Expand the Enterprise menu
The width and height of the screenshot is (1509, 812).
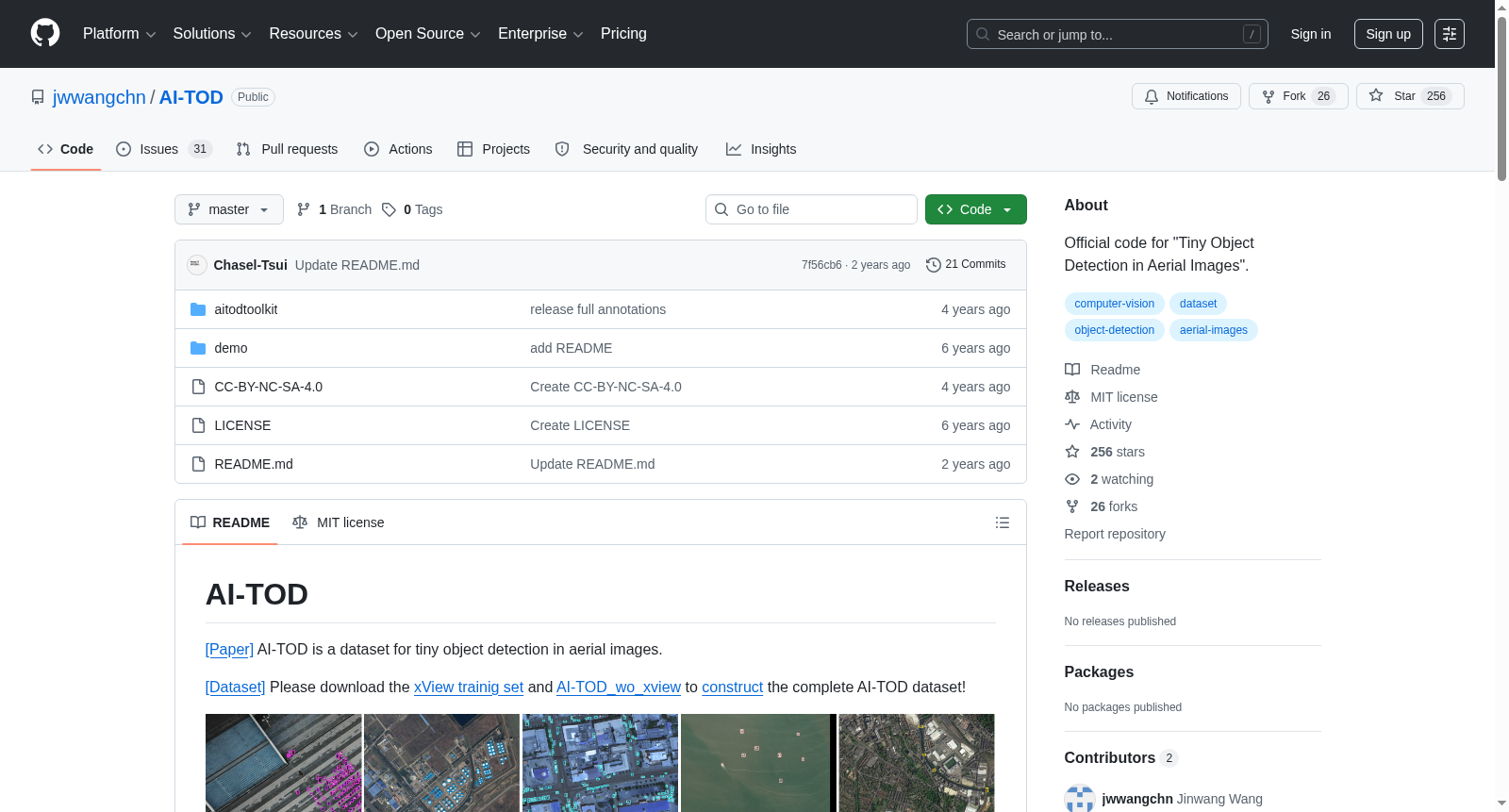point(540,34)
